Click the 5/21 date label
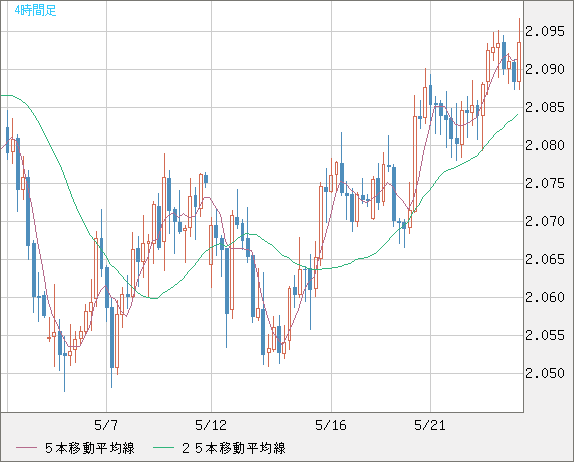 (430, 425)
